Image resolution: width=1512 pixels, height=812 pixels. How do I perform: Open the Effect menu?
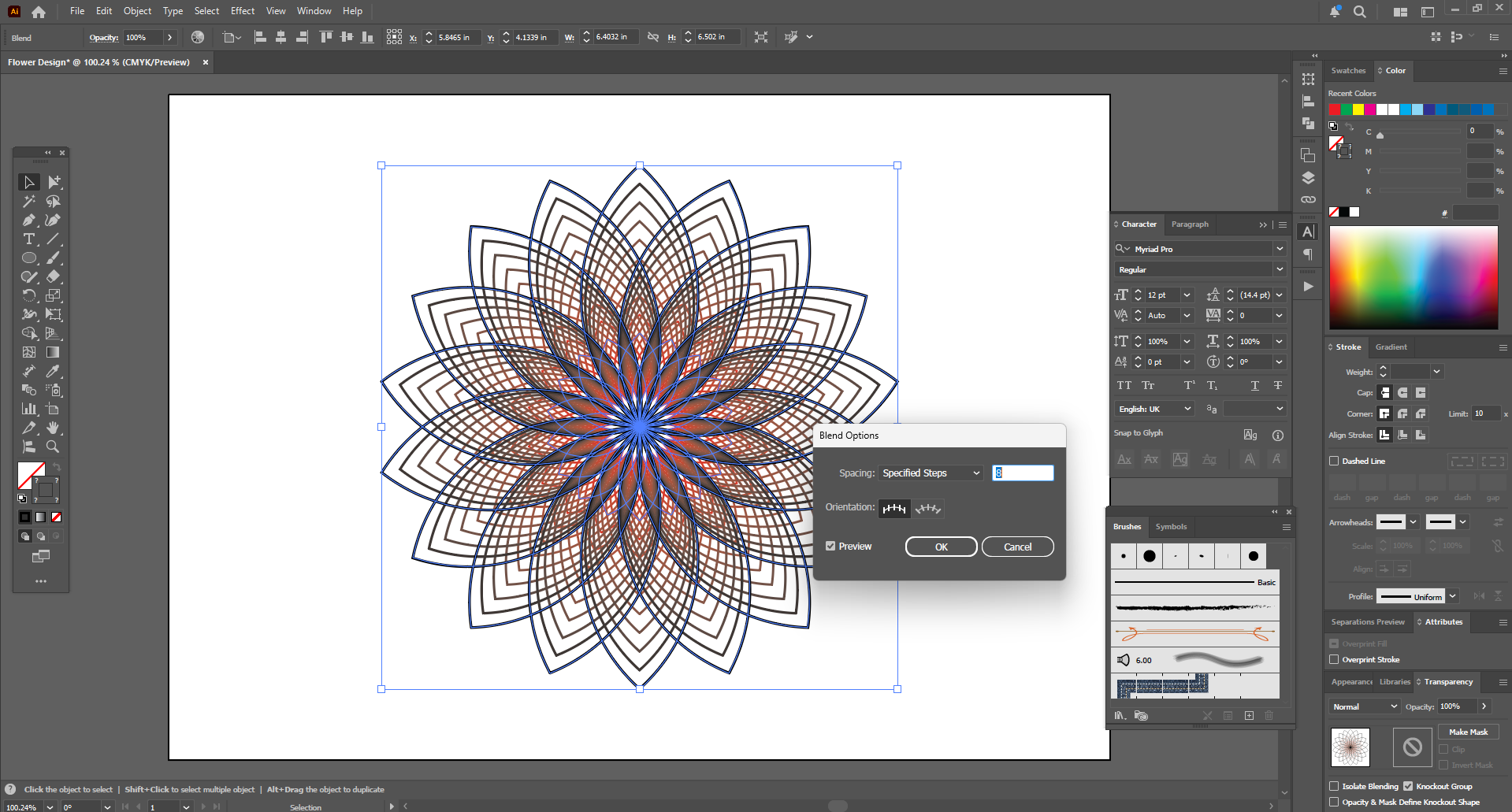click(x=242, y=11)
